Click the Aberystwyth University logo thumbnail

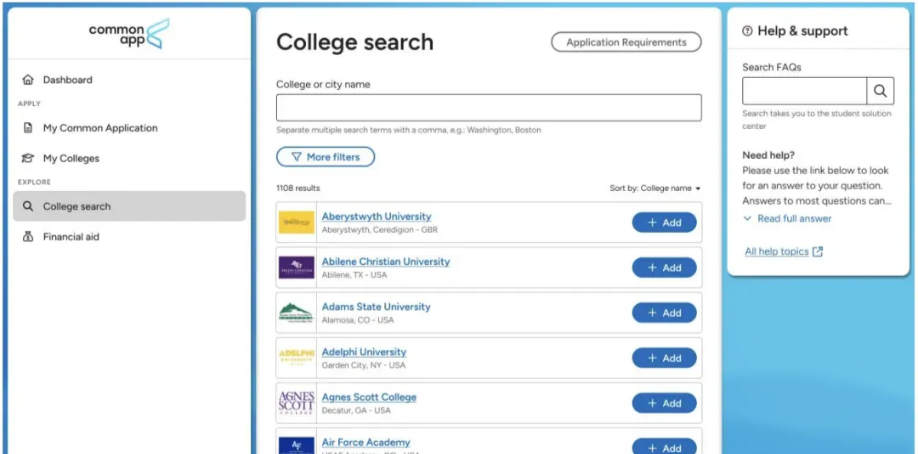(x=296, y=223)
